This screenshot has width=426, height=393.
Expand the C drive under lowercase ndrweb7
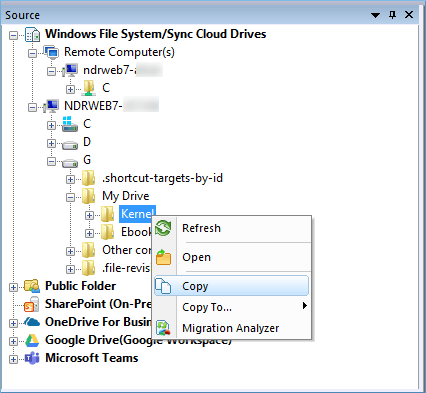tap(70, 89)
